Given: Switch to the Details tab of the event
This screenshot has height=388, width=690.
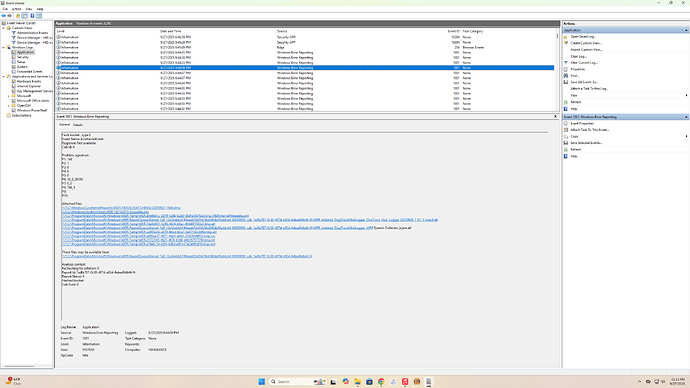Looking at the screenshot, I should 78,125.
